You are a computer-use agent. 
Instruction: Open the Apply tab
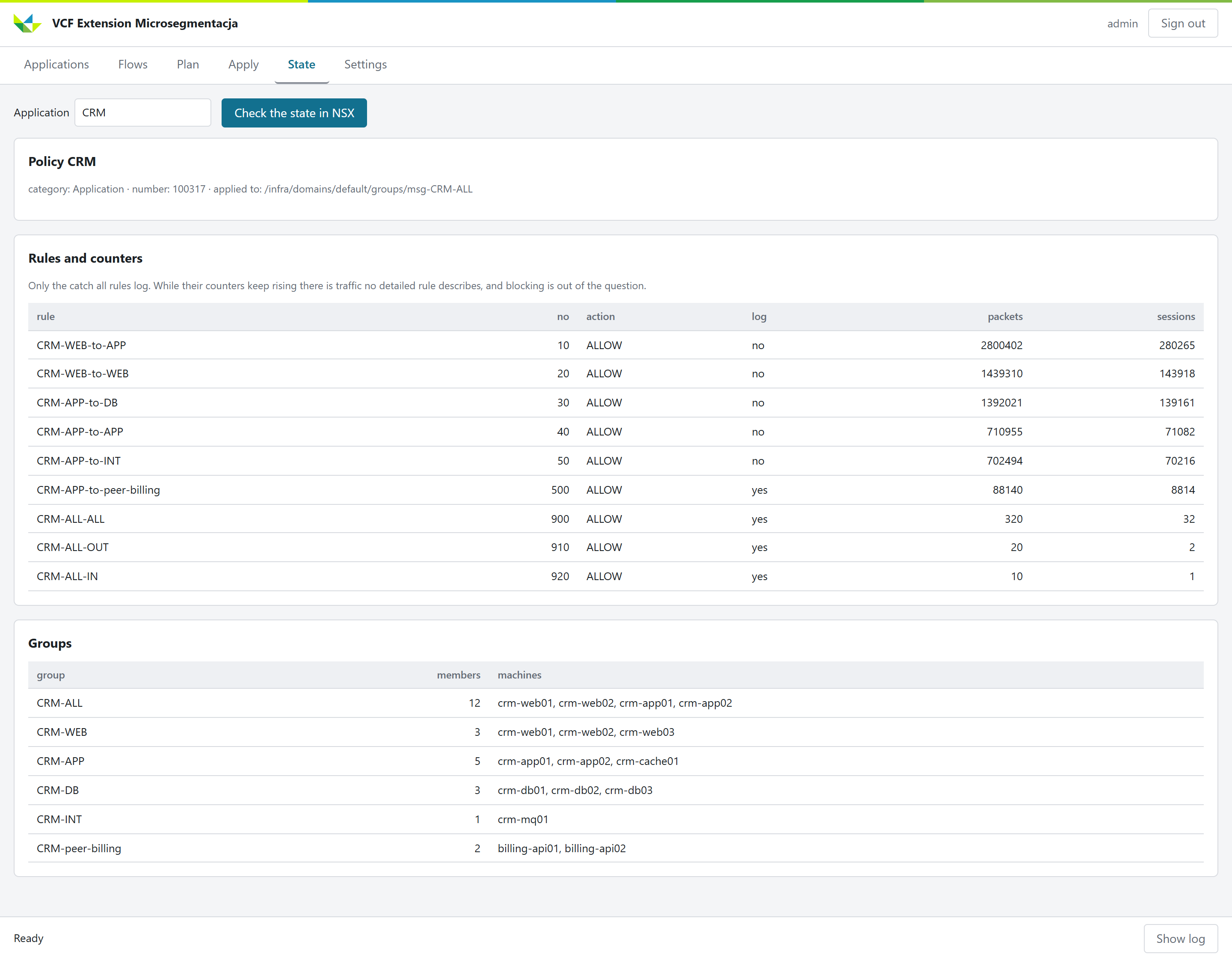point(243,64)
